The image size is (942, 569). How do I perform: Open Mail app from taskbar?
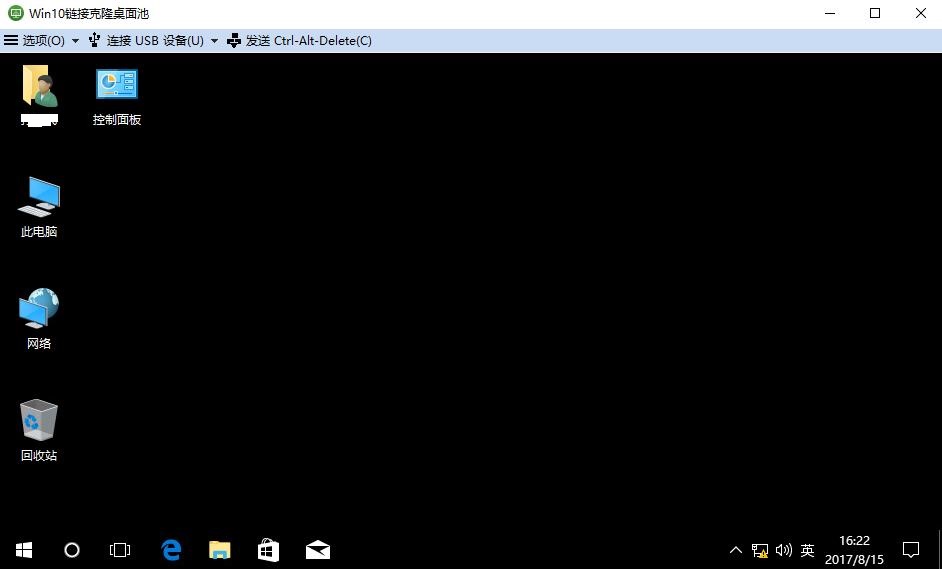tap(318, 550)
